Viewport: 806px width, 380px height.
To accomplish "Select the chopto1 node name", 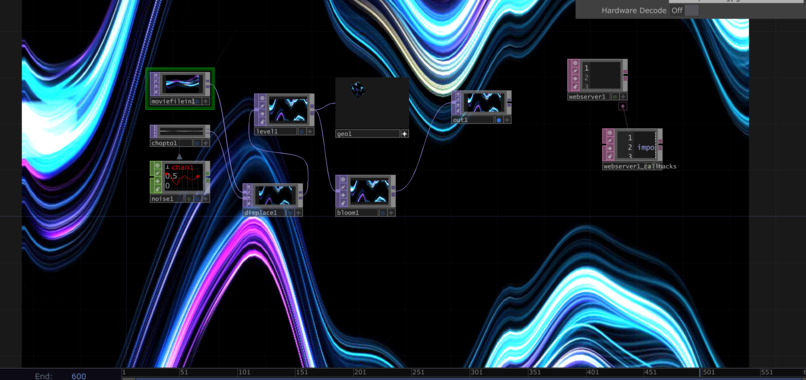I will pos(164,143).
